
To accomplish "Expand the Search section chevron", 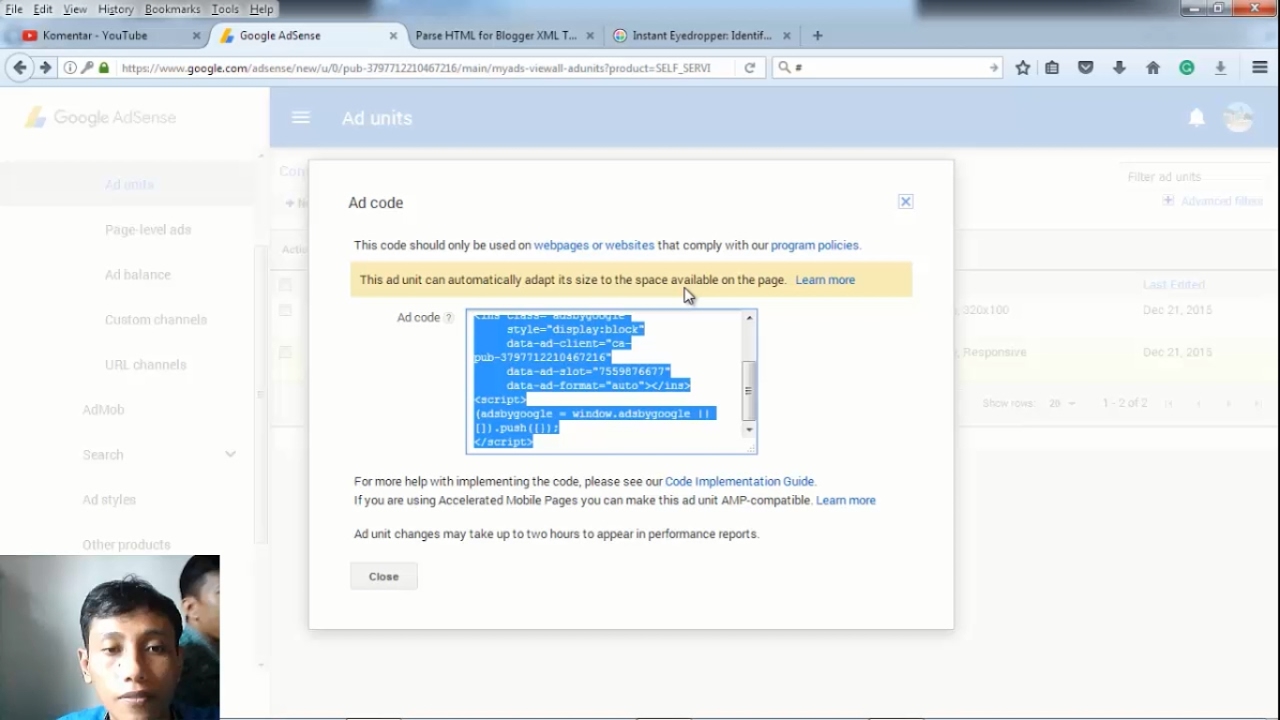I will (x=230, y=455).
